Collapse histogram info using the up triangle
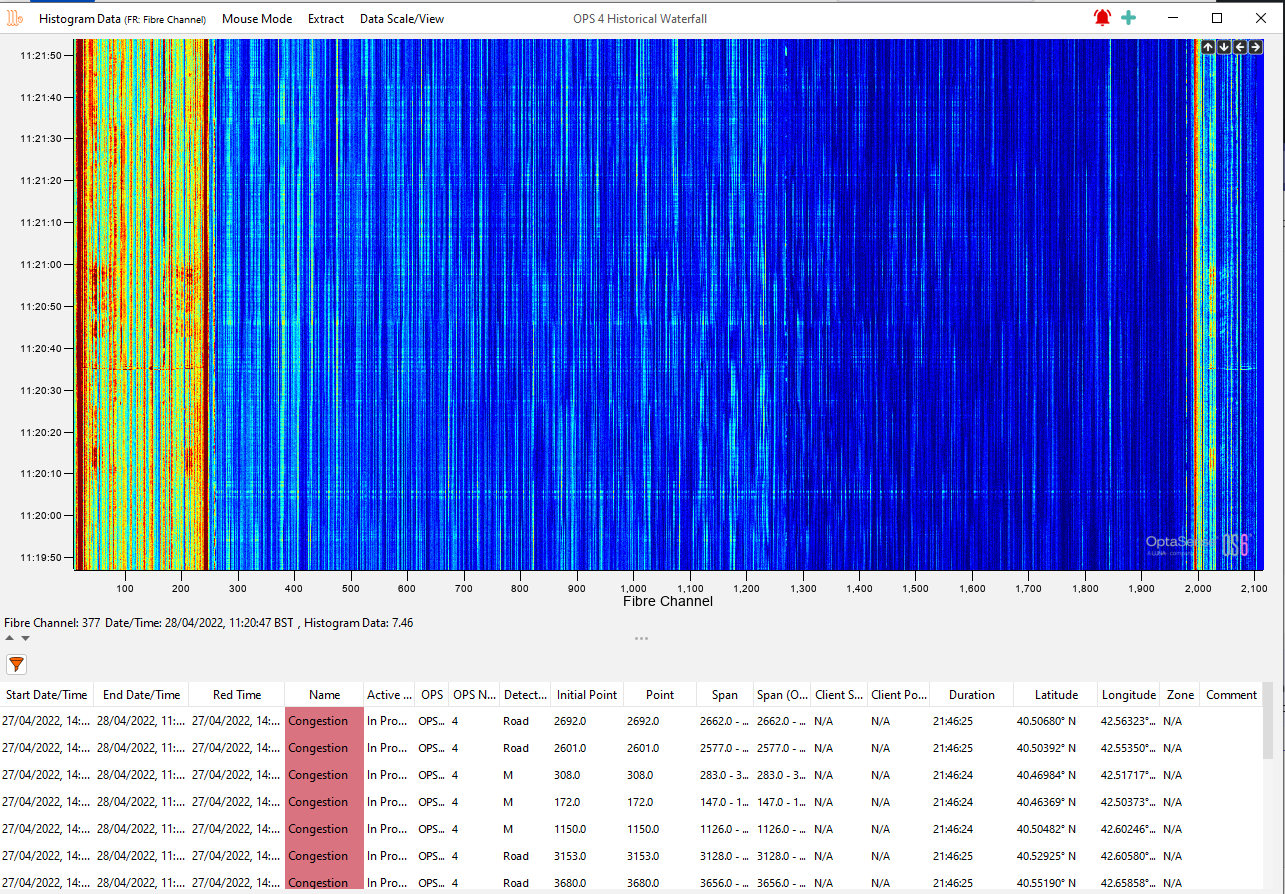 (x=11, y=638)
